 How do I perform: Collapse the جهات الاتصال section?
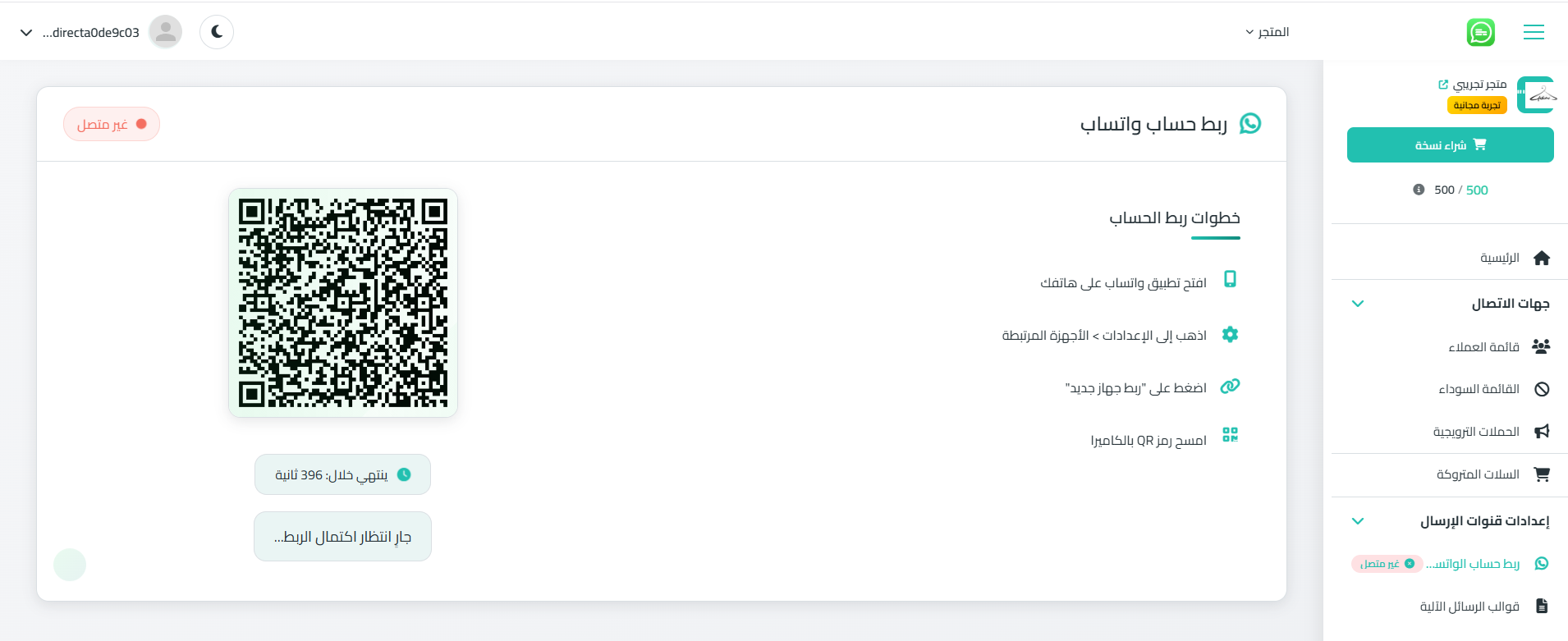point(1358,304)
